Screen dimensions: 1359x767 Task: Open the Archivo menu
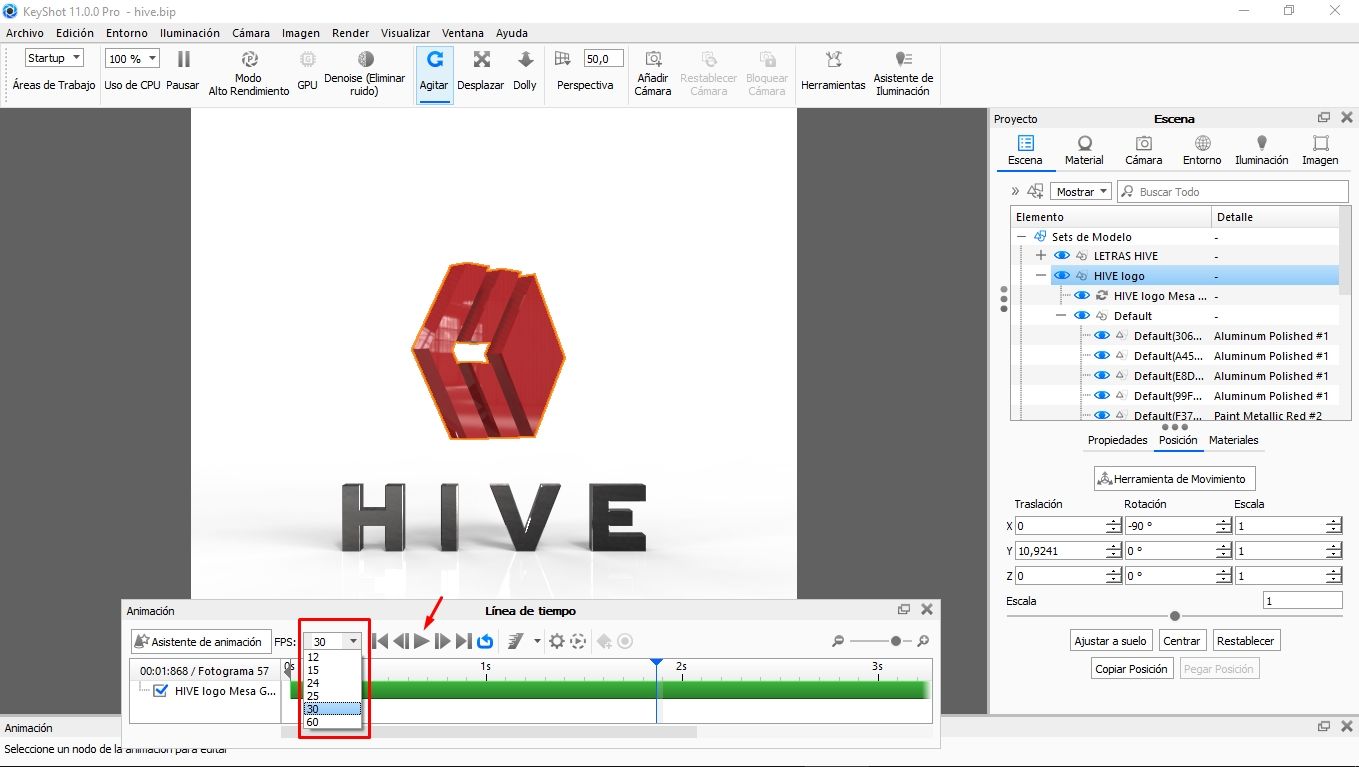pyautogui.click(x=25, y=33)
